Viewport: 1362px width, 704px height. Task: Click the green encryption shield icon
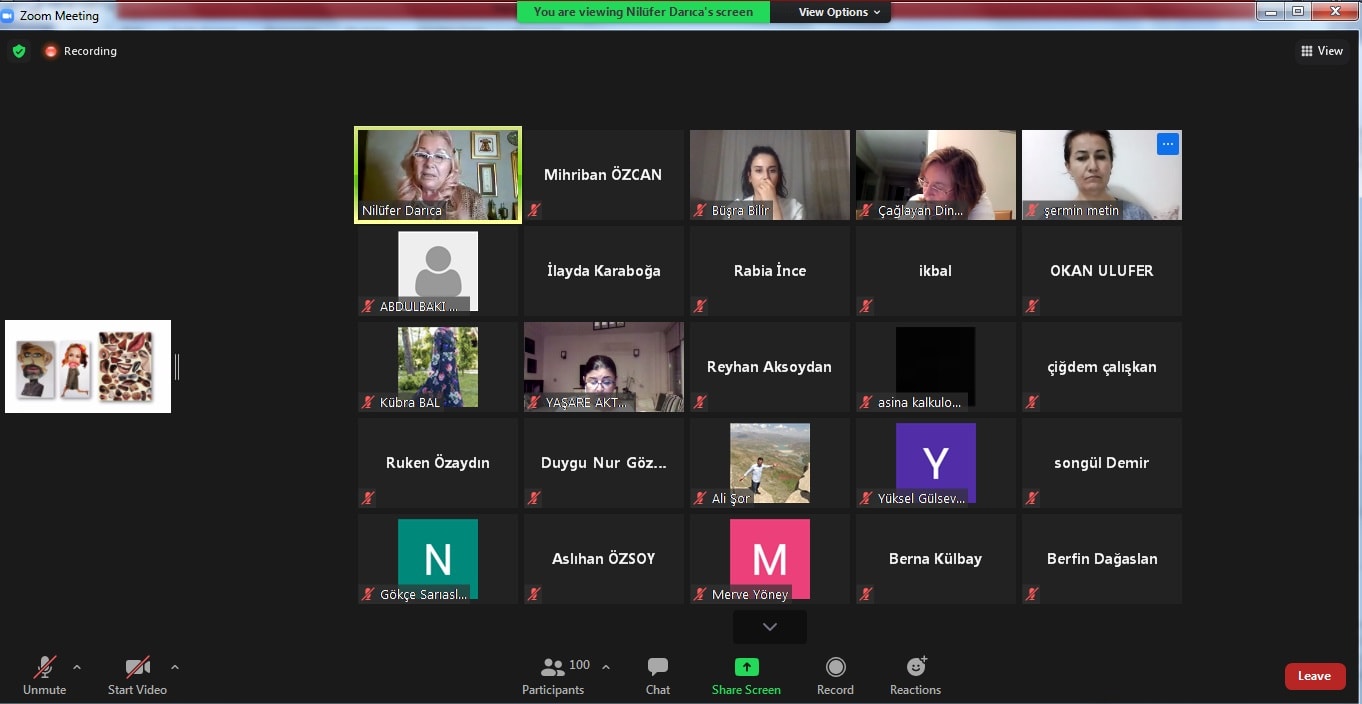19,51
